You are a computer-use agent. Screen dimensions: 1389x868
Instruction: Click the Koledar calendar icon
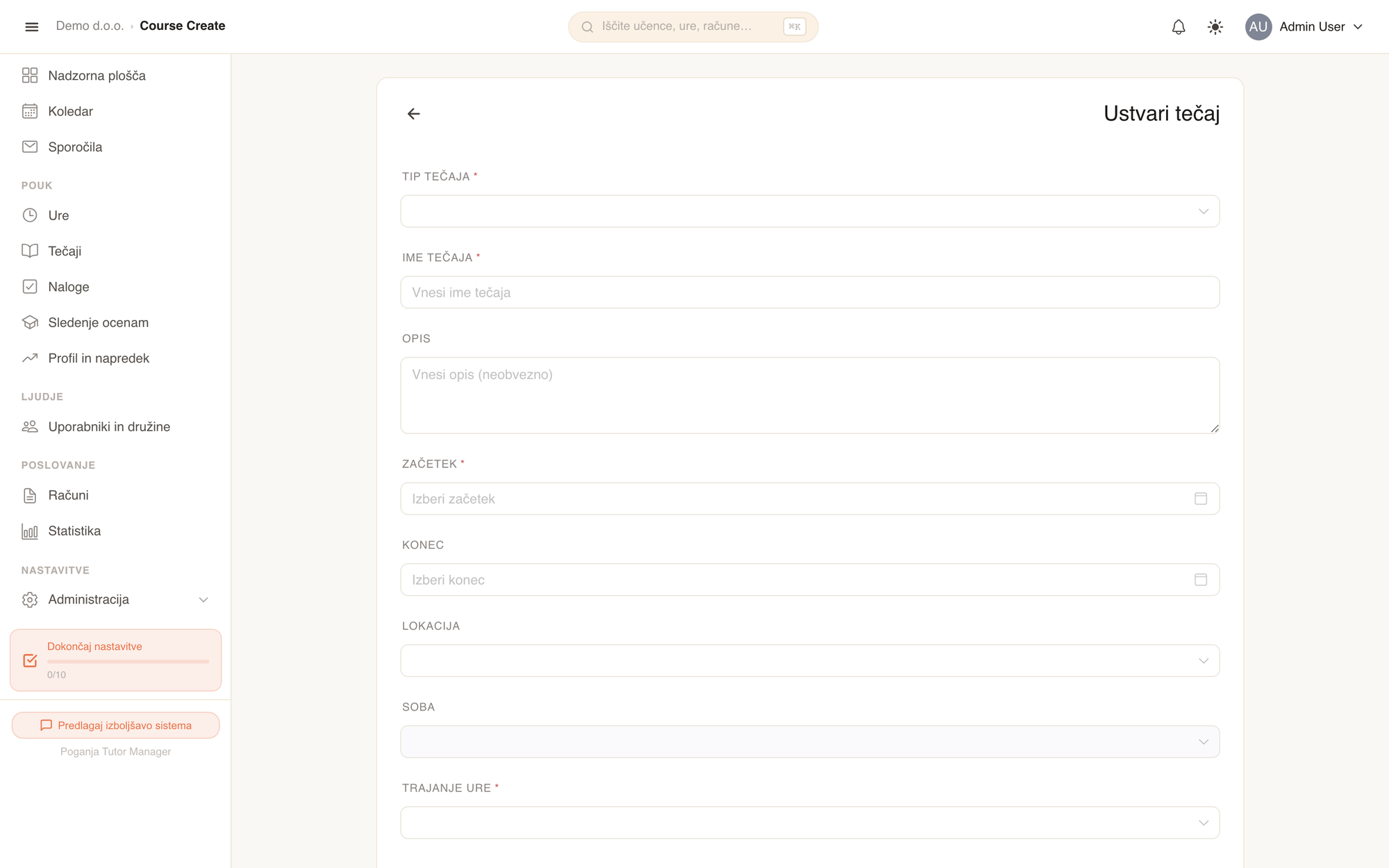(30, 111)
